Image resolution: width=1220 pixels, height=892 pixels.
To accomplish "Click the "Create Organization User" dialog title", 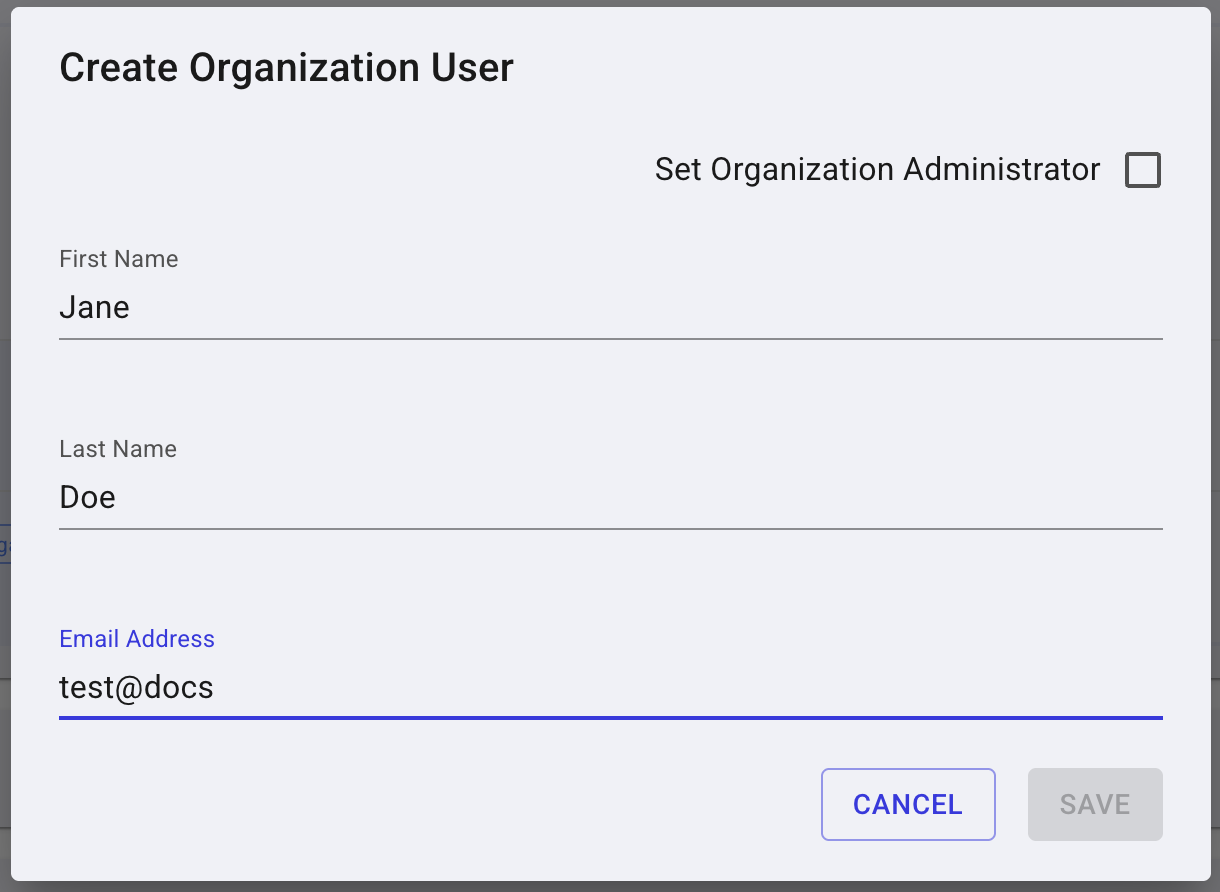I will pyautogui.click(x=286, y=68).
